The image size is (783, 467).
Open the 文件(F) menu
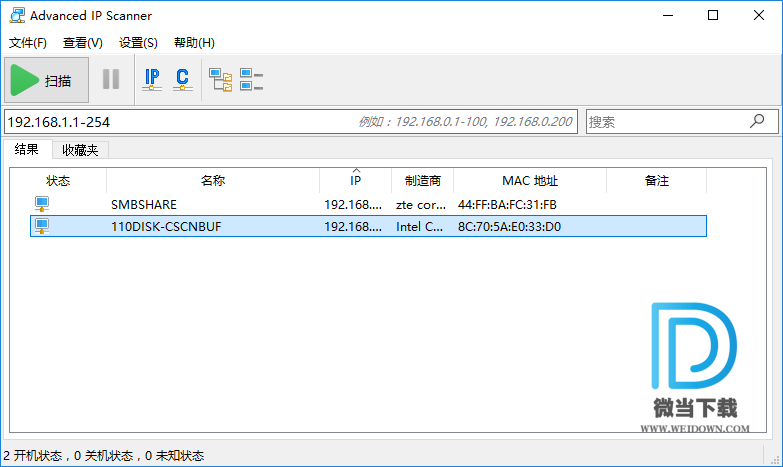pyautogui.click(x=28, y=43)
